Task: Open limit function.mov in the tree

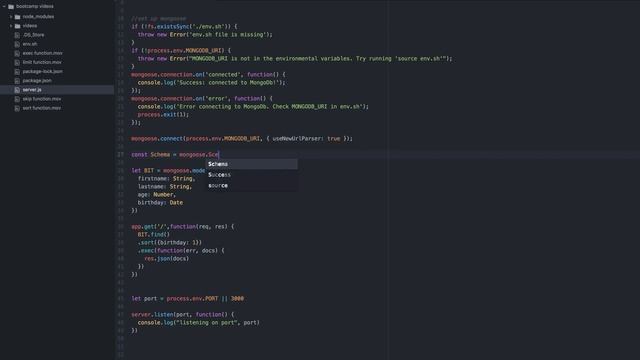Action: click(42, 62)
